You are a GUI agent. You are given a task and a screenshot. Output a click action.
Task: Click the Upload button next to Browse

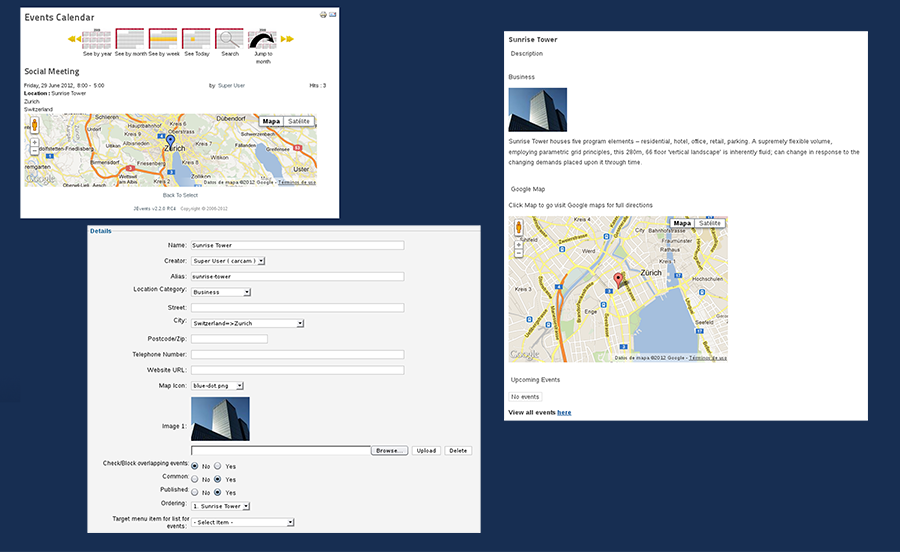click(x=426, y=451)
